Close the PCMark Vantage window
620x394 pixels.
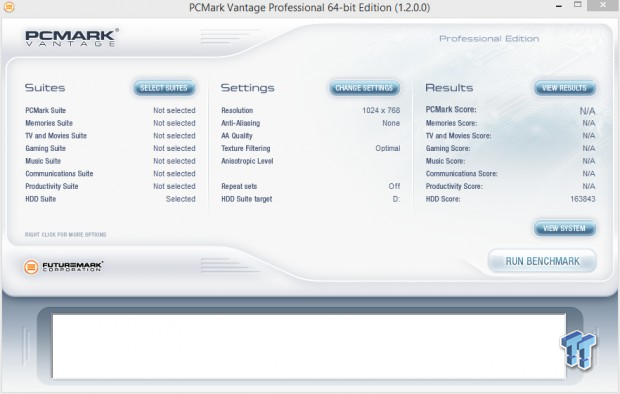coord(603,5)
